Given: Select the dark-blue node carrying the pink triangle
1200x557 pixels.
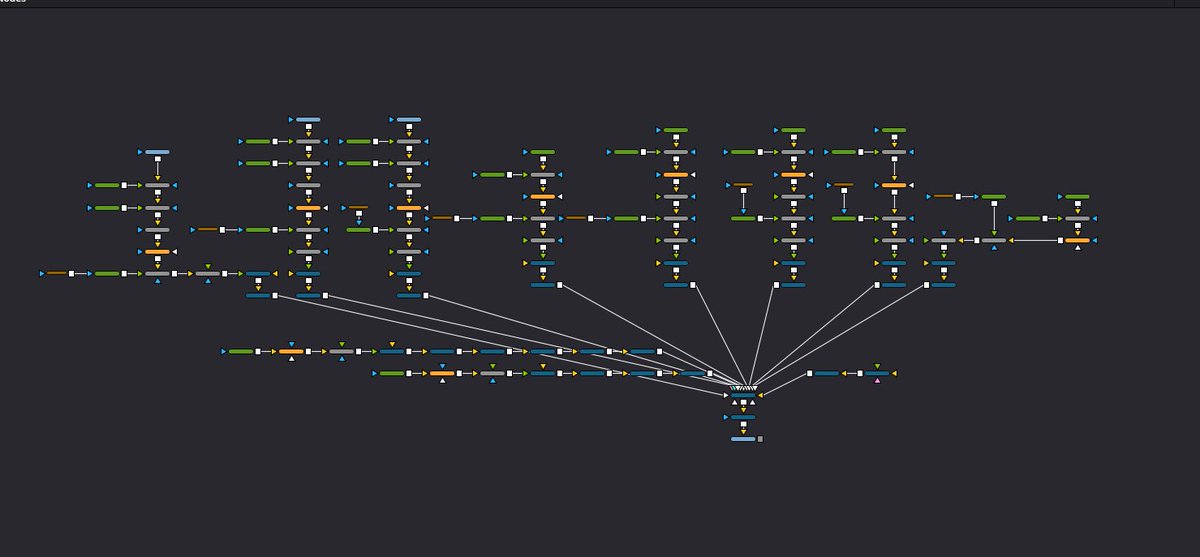Looking at the screenshot, I should click(x=877, y=373).
